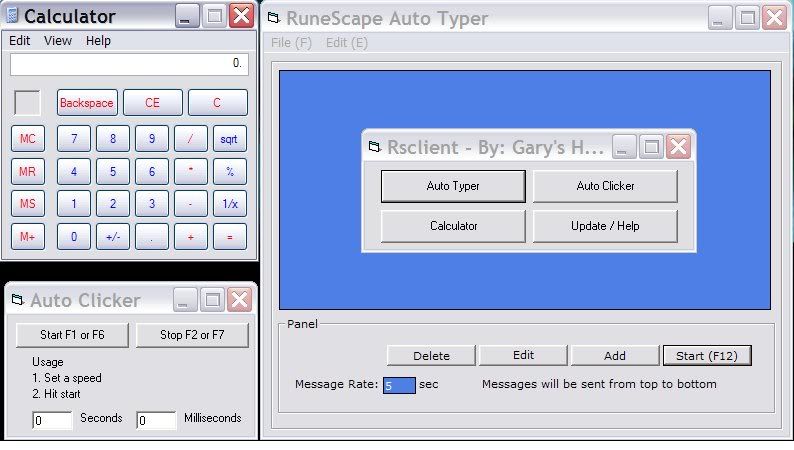Close the Auto Clicker window
Screen dimensions: 794x450
[x=239, y=300]
